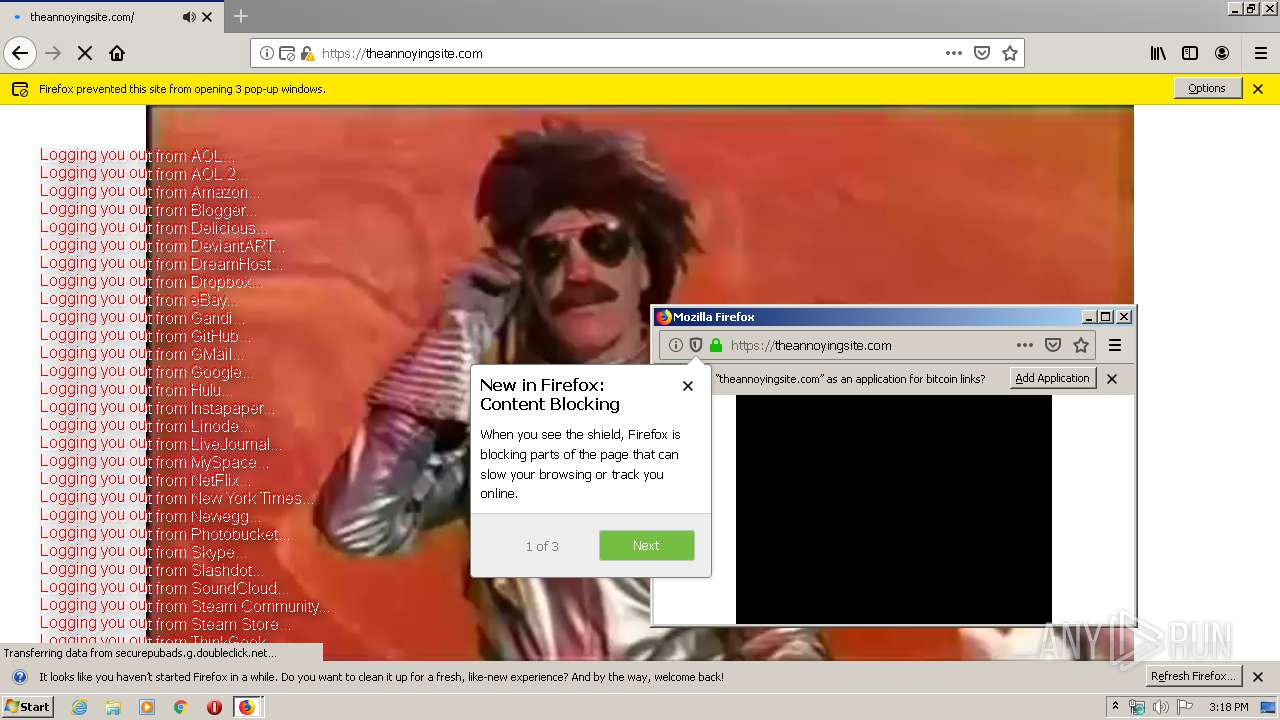Close the Content Blocking tour popup
Image resolution: width=1280 pixels, height=720 pixels.
click(687, 385)
